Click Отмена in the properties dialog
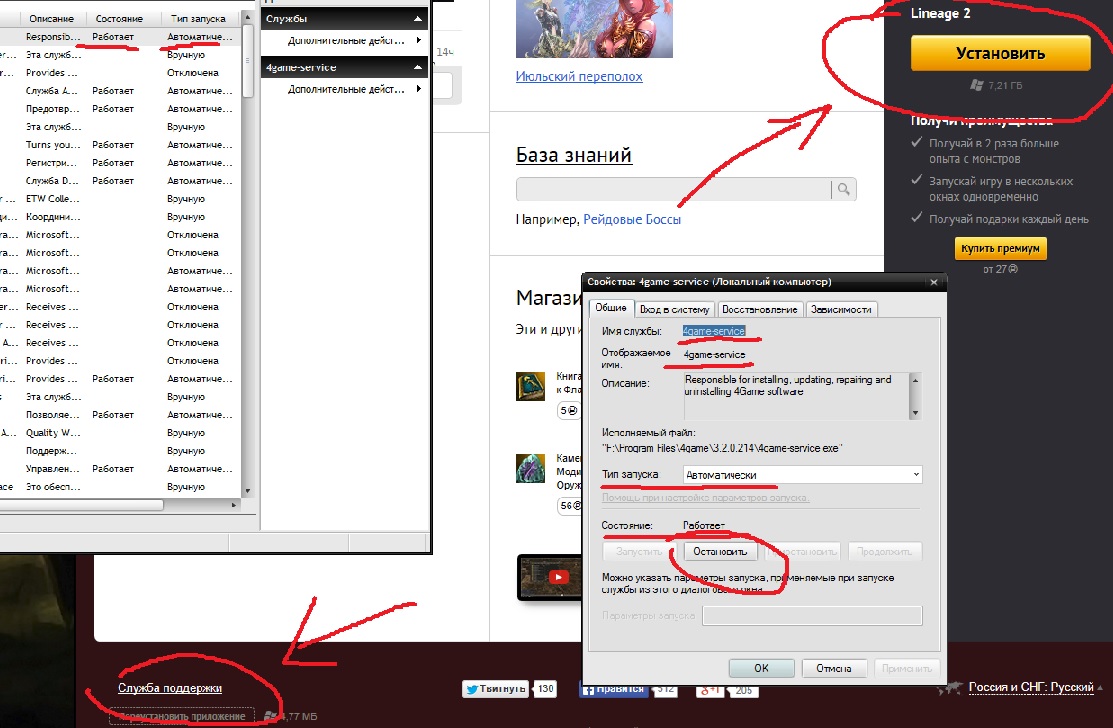This screenshot has height=728, width=1113. [833, 668]
